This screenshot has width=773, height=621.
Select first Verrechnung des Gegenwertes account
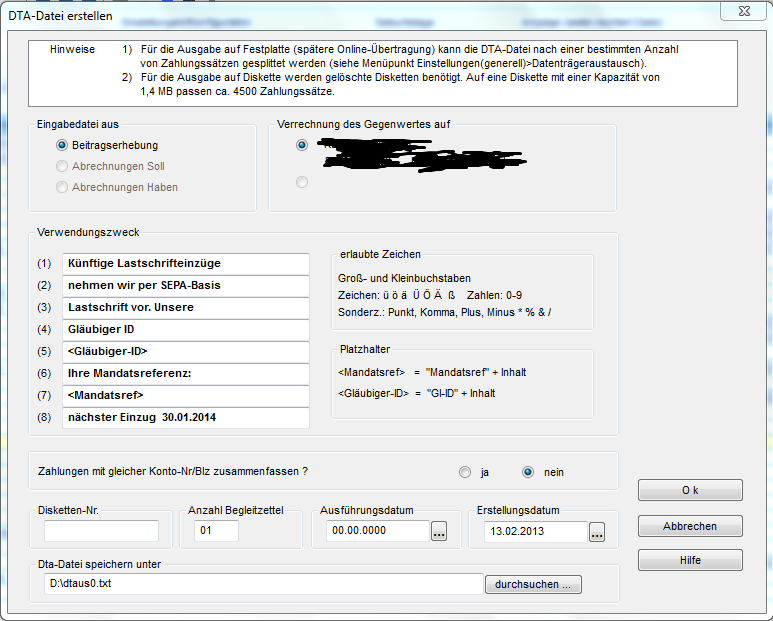(x=302, y=145)
